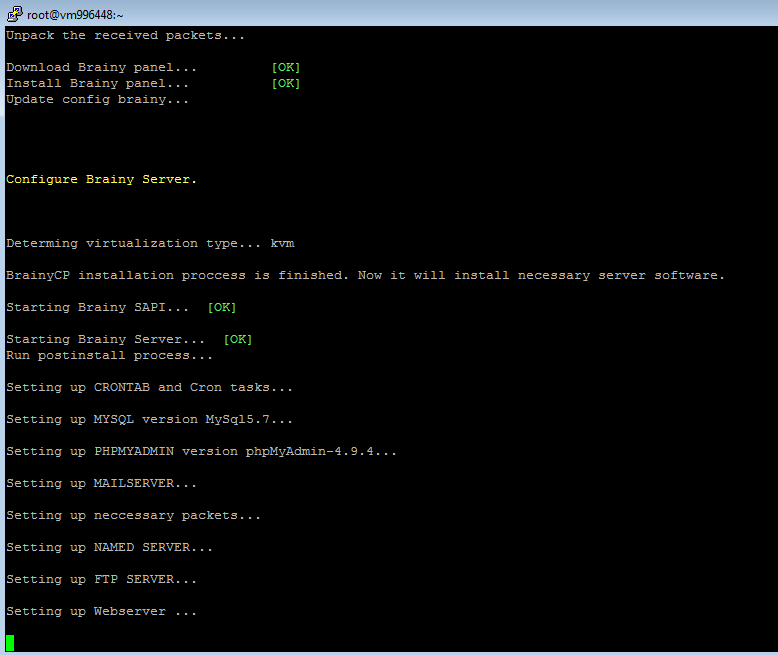Click the 'Setting up Webserver' line
Image resolution: width=778 pixels, height=655 pixels.
click(x=101, y=612)
